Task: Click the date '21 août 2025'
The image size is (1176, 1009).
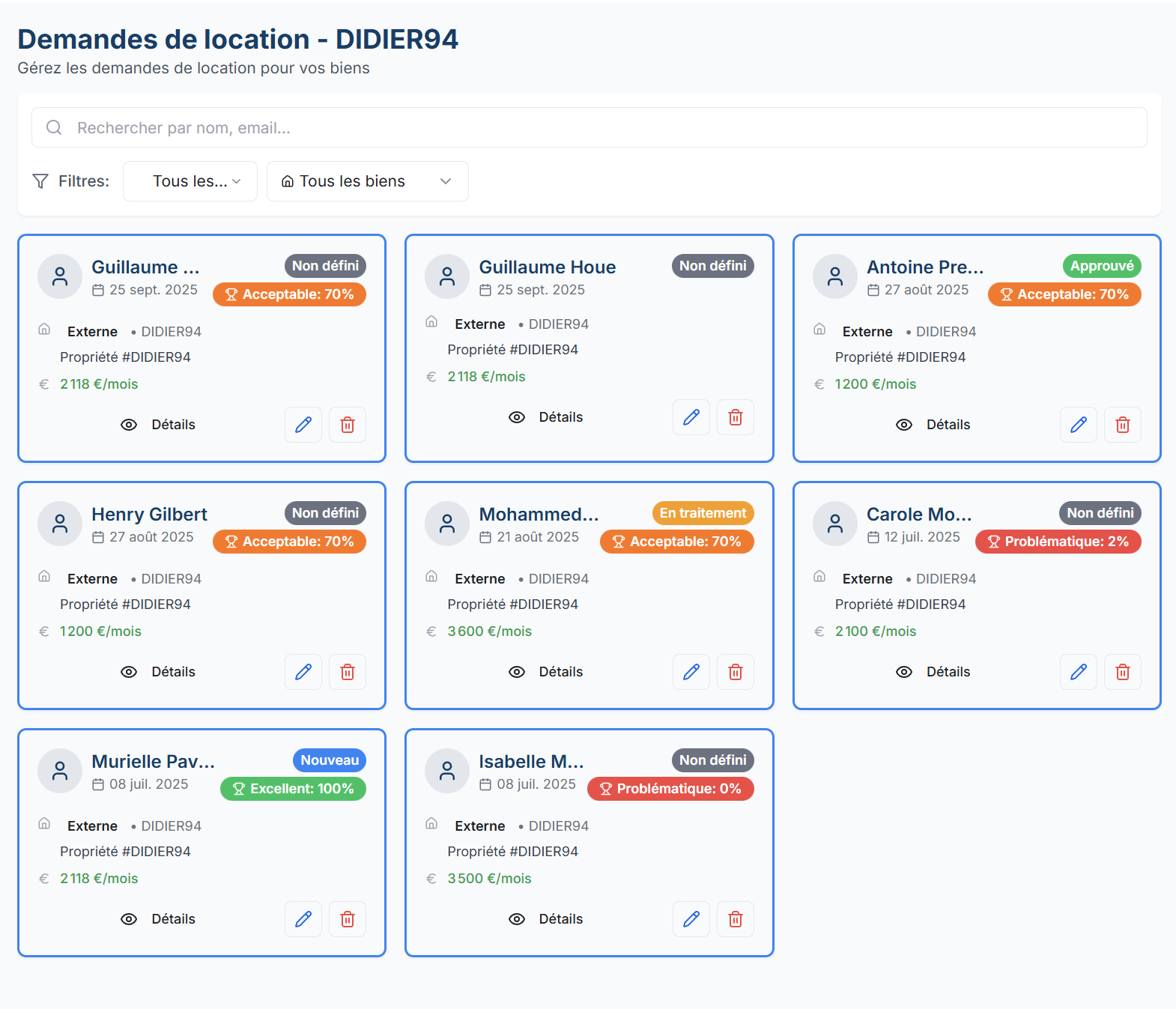Action: click(538, 537)
